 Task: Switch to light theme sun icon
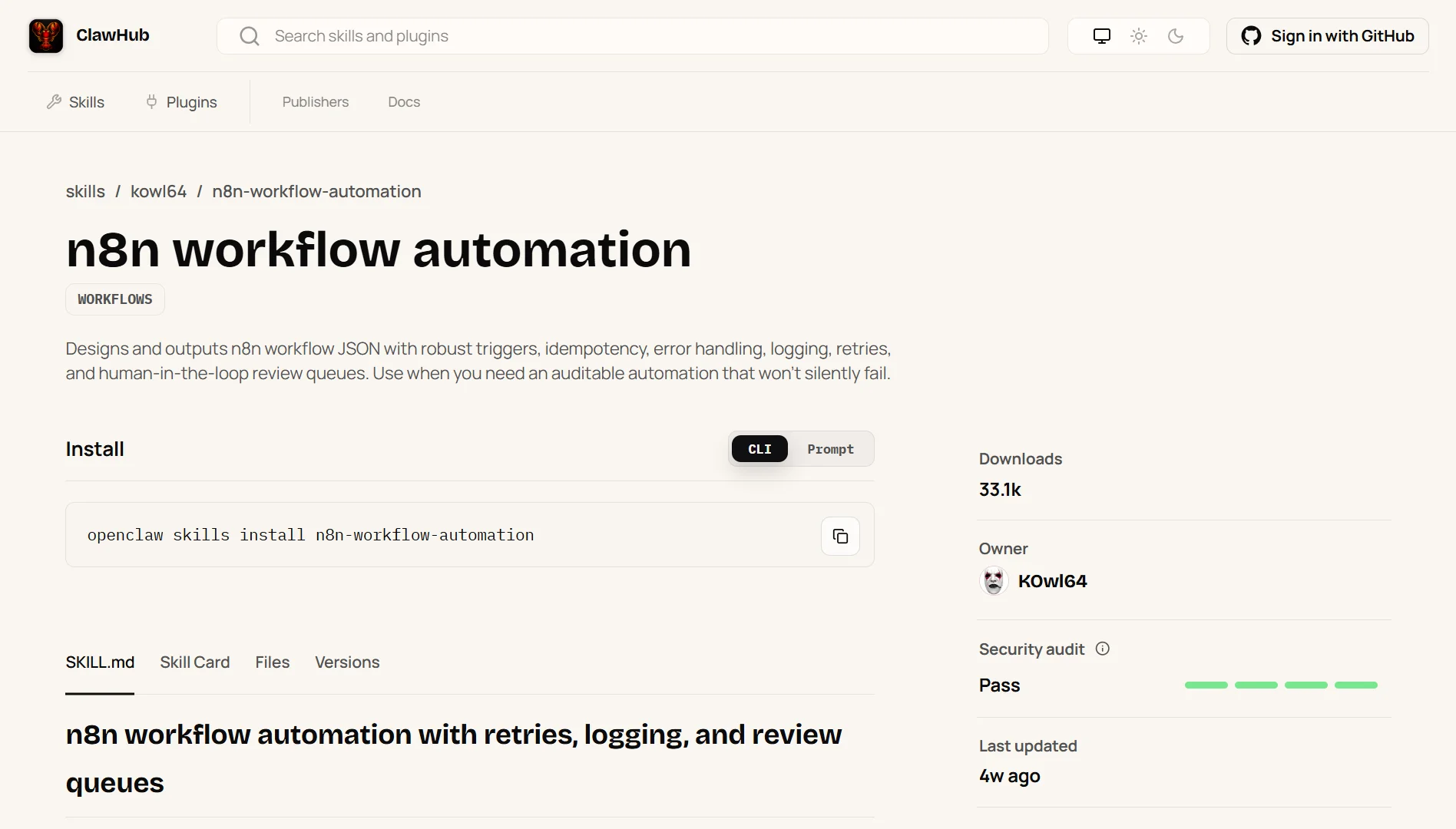coord(1139,36)
